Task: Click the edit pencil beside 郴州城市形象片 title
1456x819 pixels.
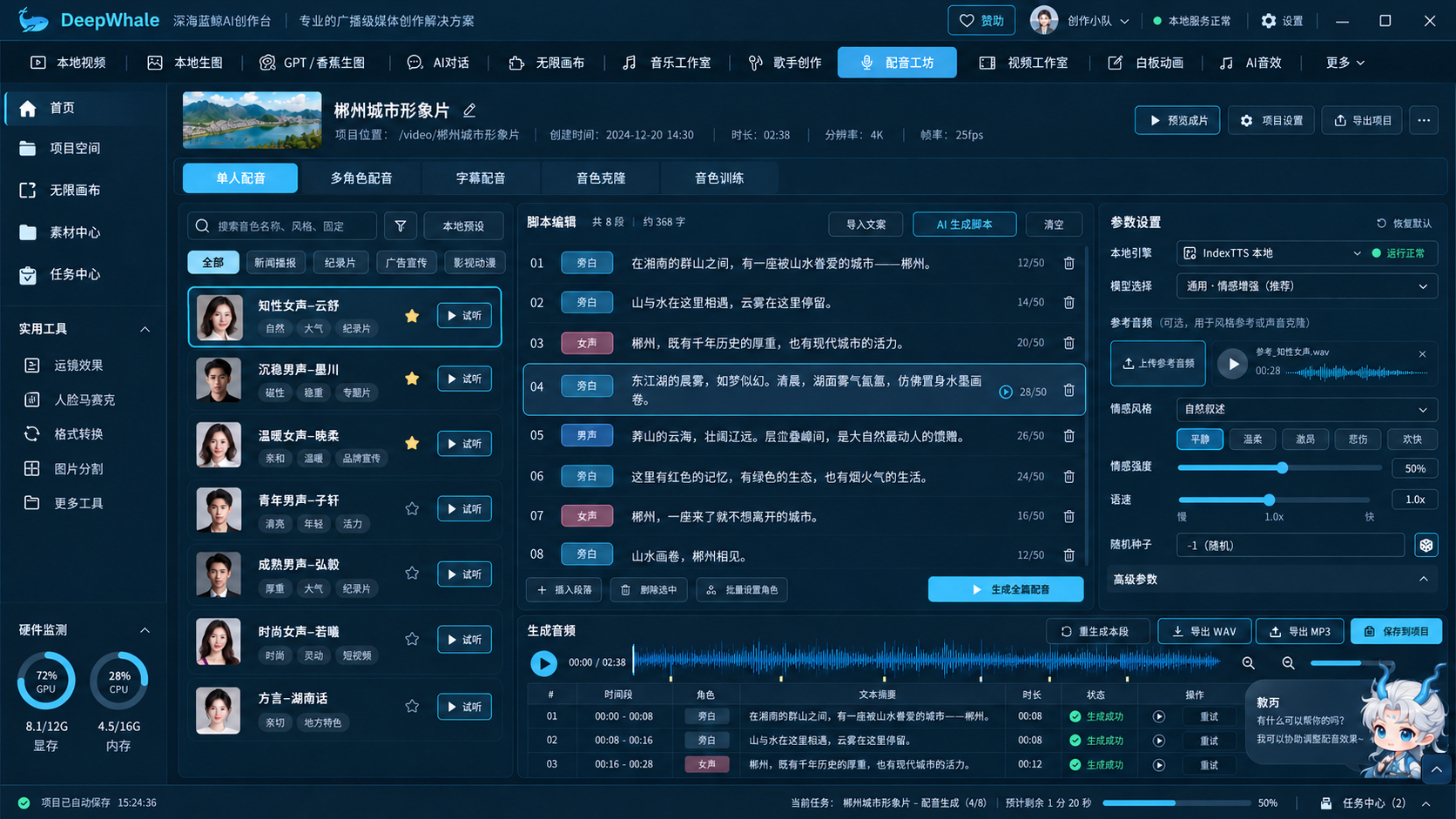Action: coord(469,111)
